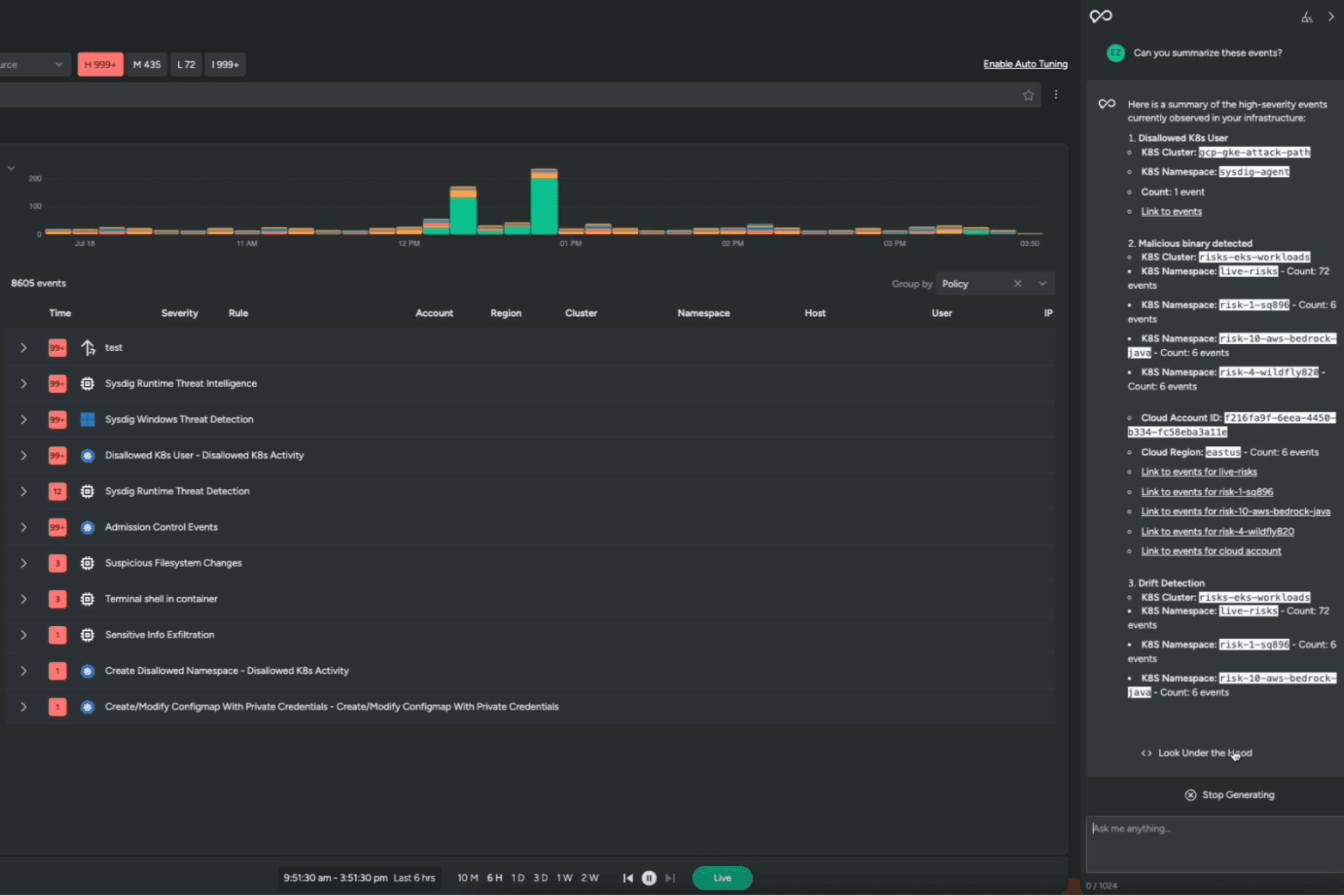Click the chip icon for Sysdig Runtime Threat Intelligence
The height and width of the screenshot is (896, 1344).
88,384
